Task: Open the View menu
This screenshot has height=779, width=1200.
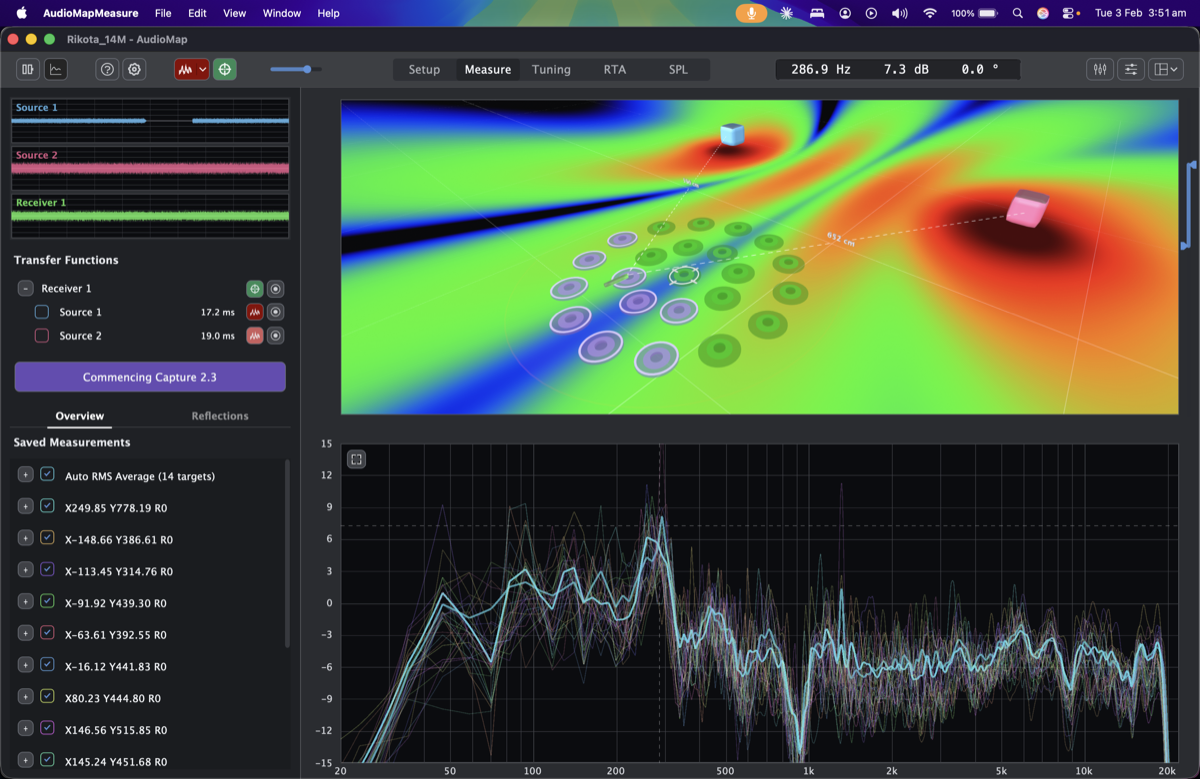Action: [234, 13]
